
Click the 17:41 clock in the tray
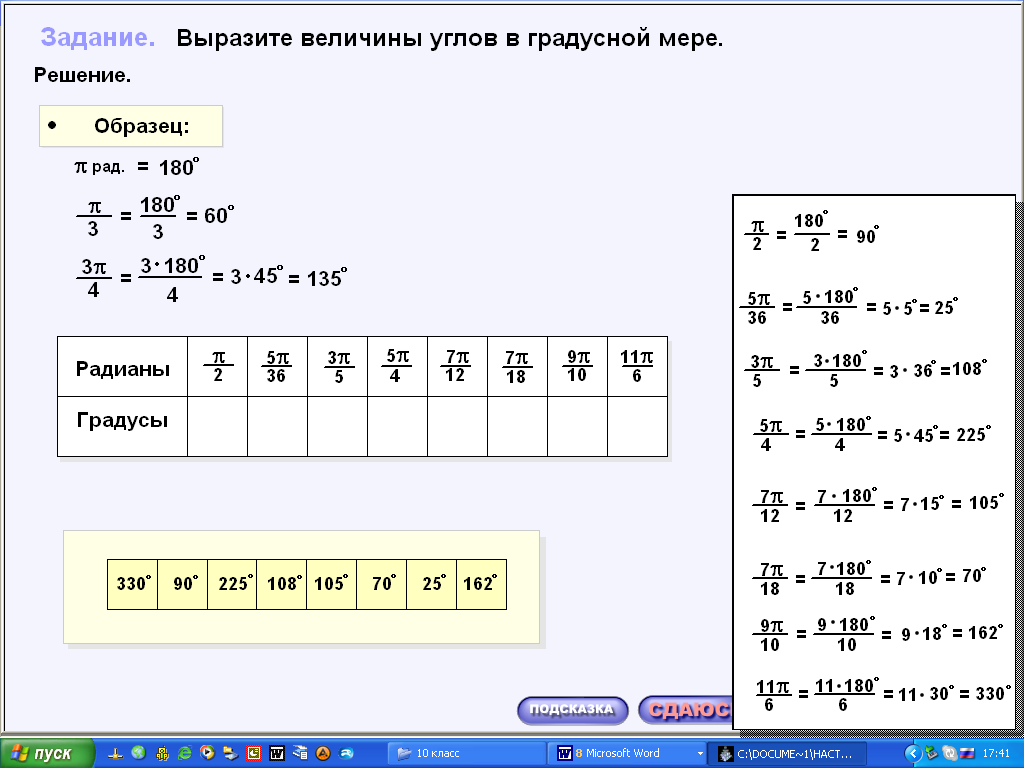click(x=996, y=754)
